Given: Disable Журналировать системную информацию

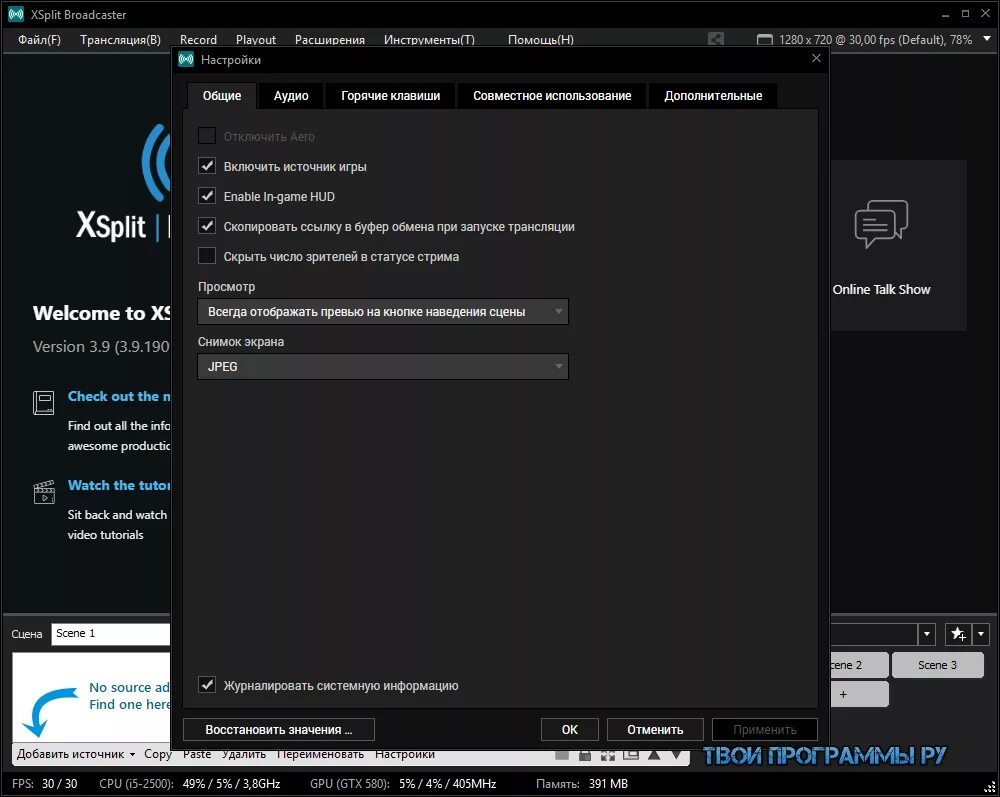Looking at the screenshot, I should click(207, 685).
